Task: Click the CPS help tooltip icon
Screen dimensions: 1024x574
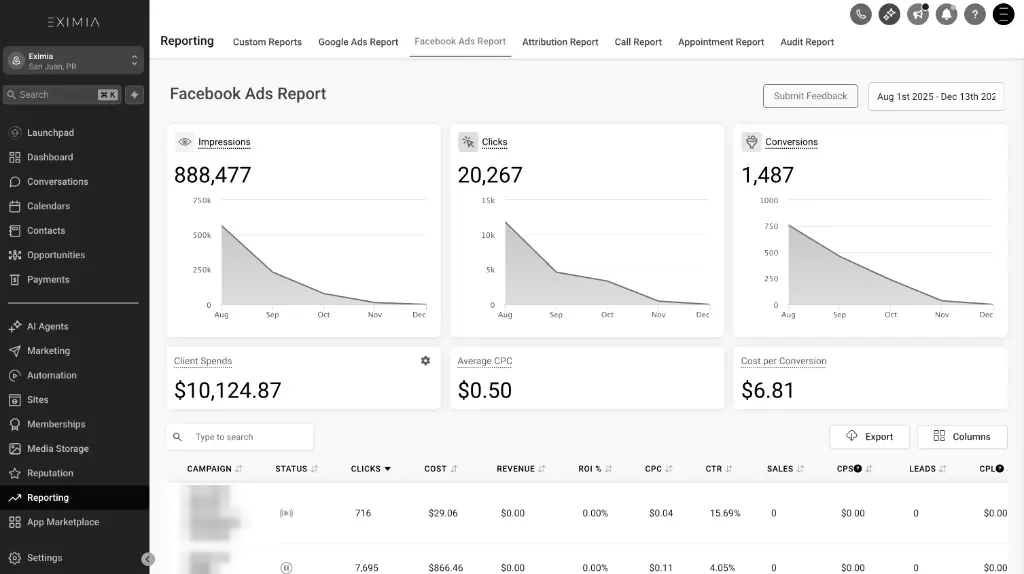Action: pos(858,469)
